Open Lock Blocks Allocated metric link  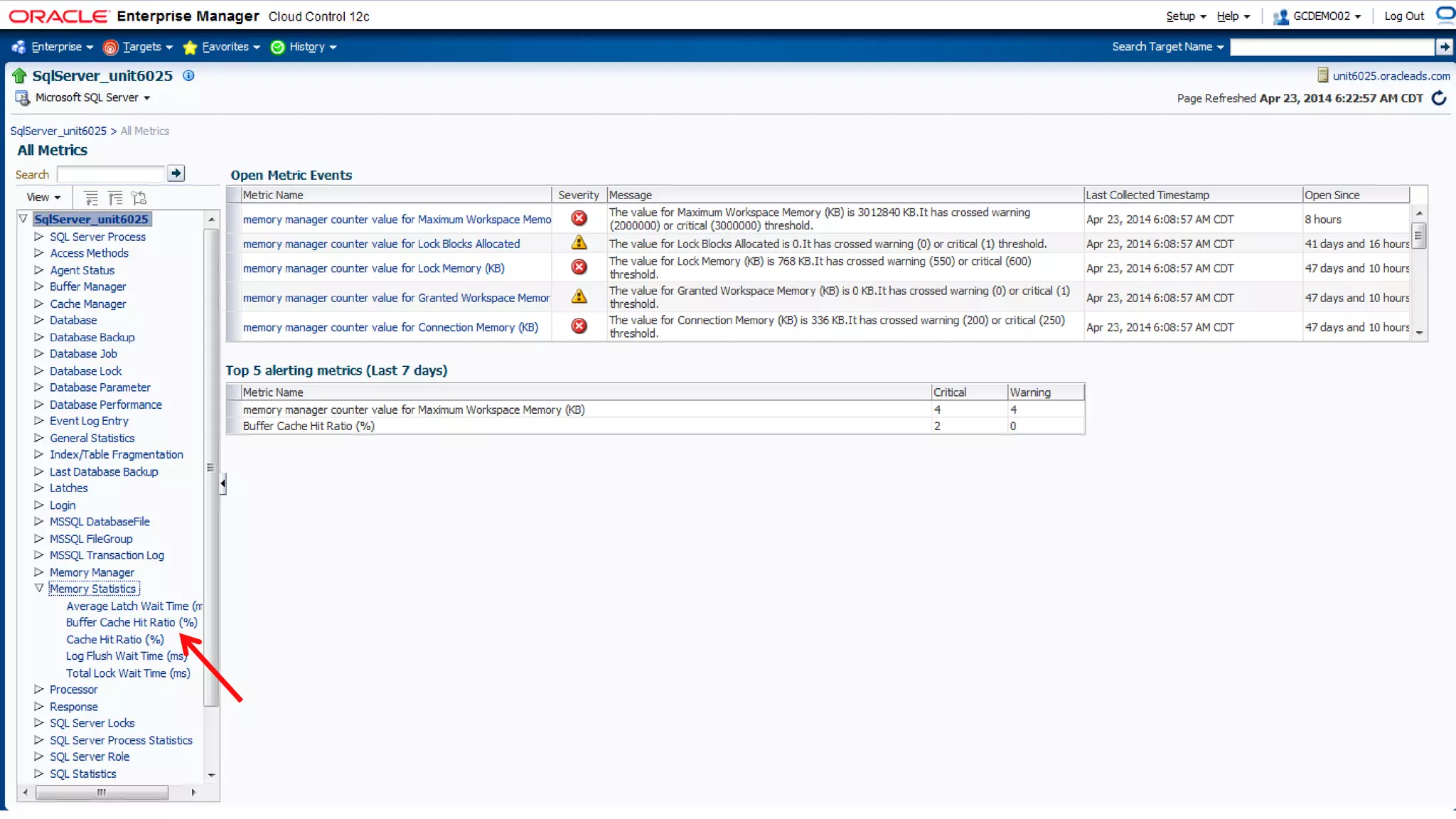click(x=381, y=244)
